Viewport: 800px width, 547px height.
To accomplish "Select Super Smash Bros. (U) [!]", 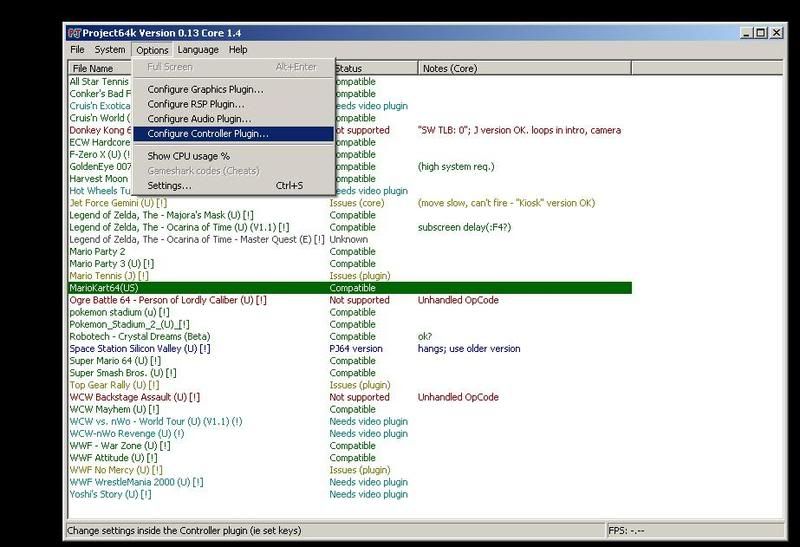I will (123, 373).
